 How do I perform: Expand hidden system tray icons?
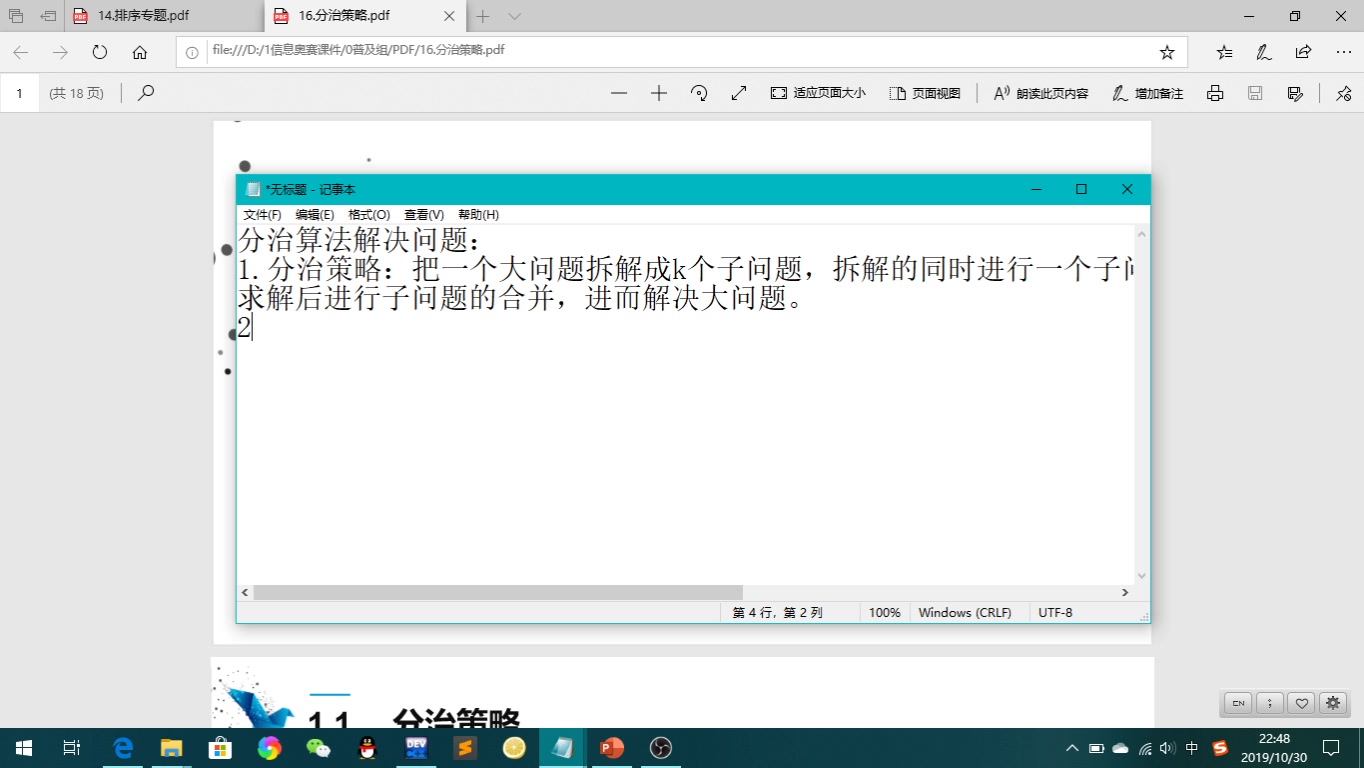click(1071, 747)
